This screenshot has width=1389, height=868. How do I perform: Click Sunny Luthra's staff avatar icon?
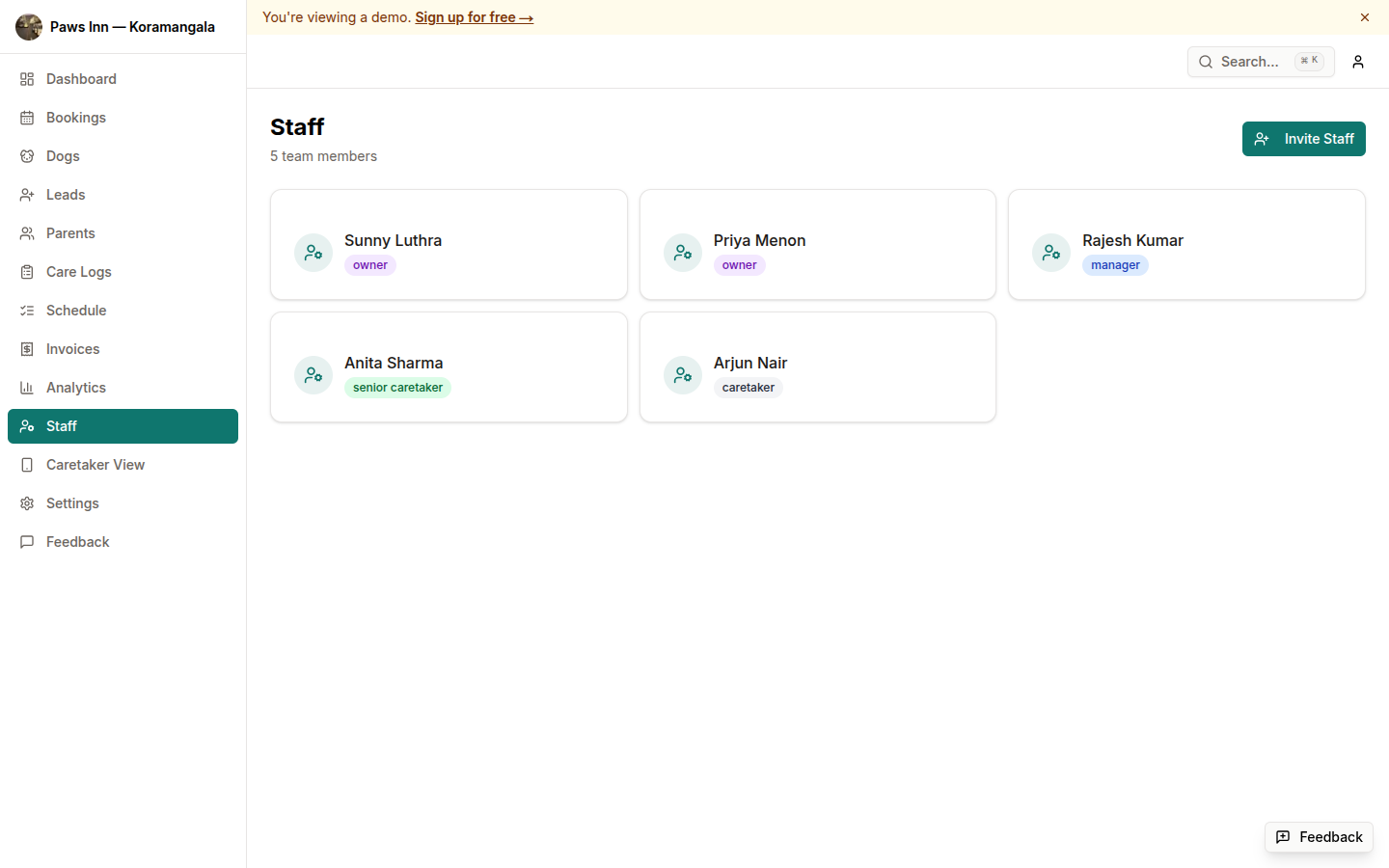pyautogui.click(x=313, y=253)
